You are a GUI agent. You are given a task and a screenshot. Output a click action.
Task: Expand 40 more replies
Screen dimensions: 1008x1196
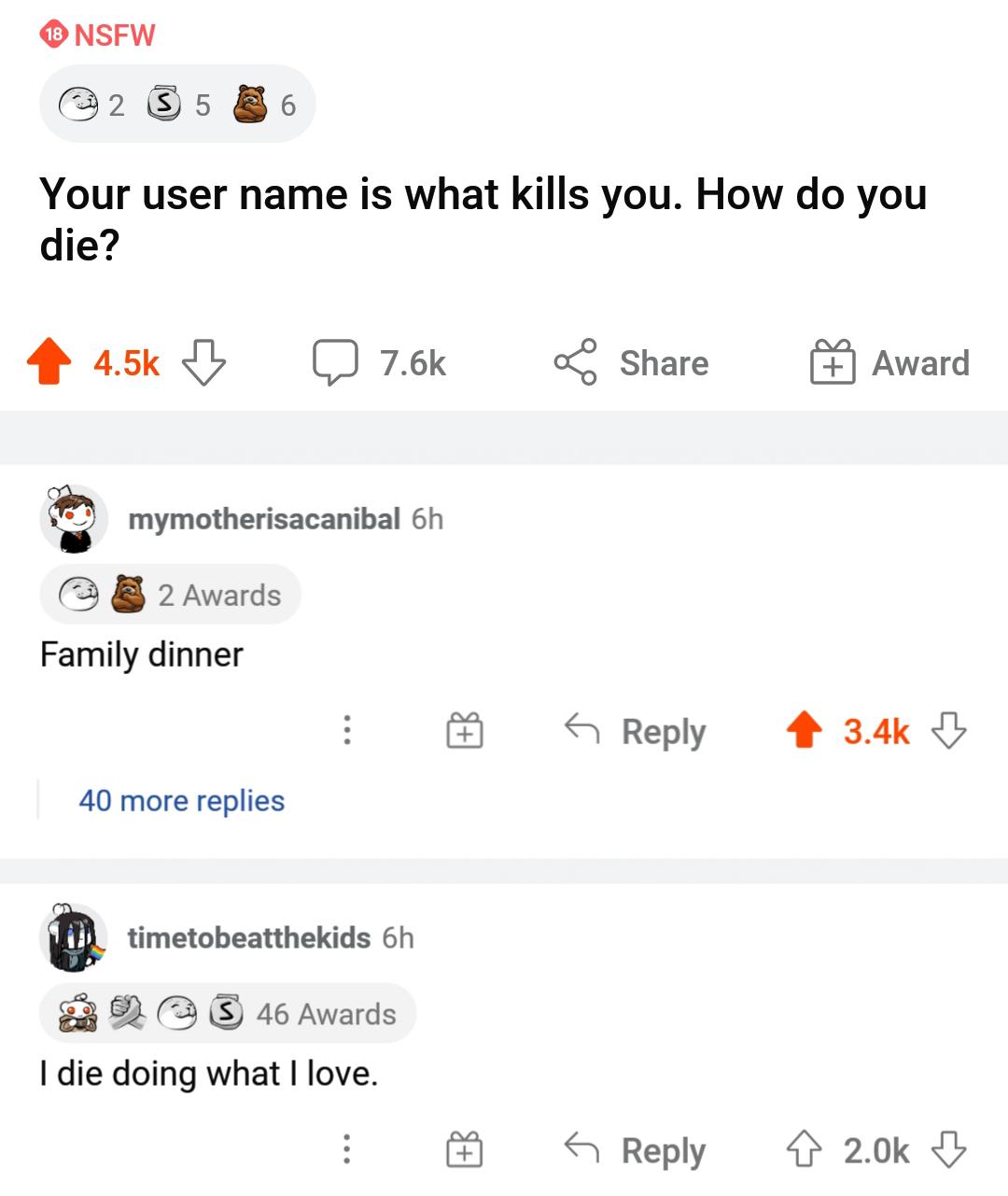[x=181, y=800]
